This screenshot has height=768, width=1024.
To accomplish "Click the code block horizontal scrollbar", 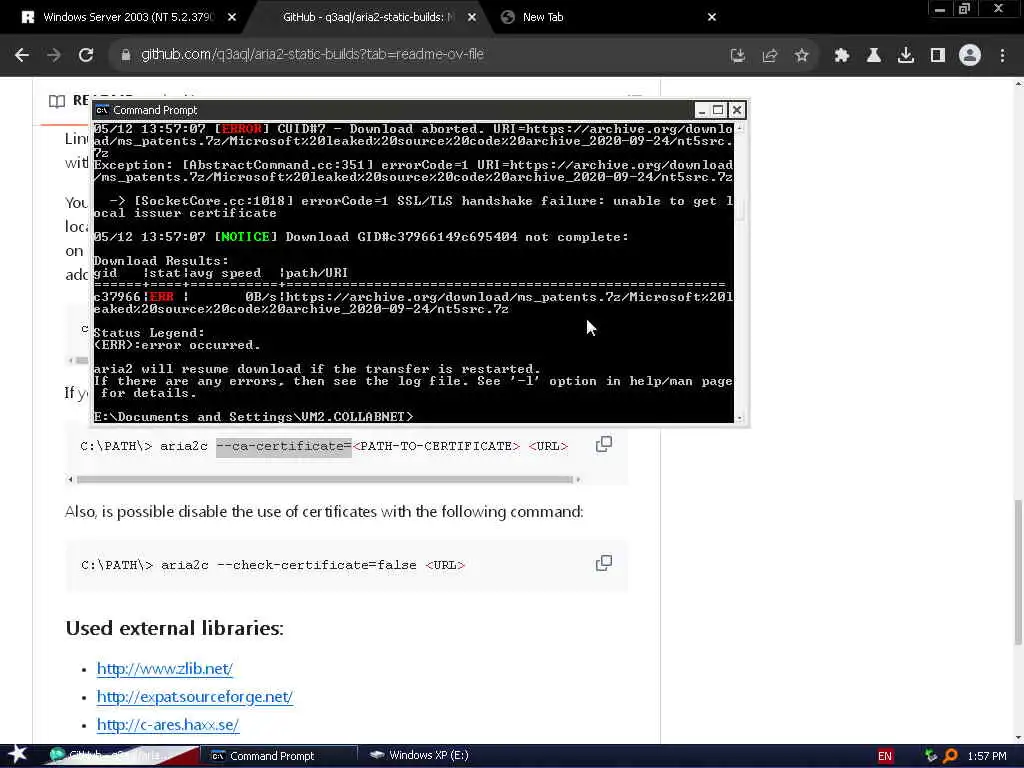I will [324, 479].
